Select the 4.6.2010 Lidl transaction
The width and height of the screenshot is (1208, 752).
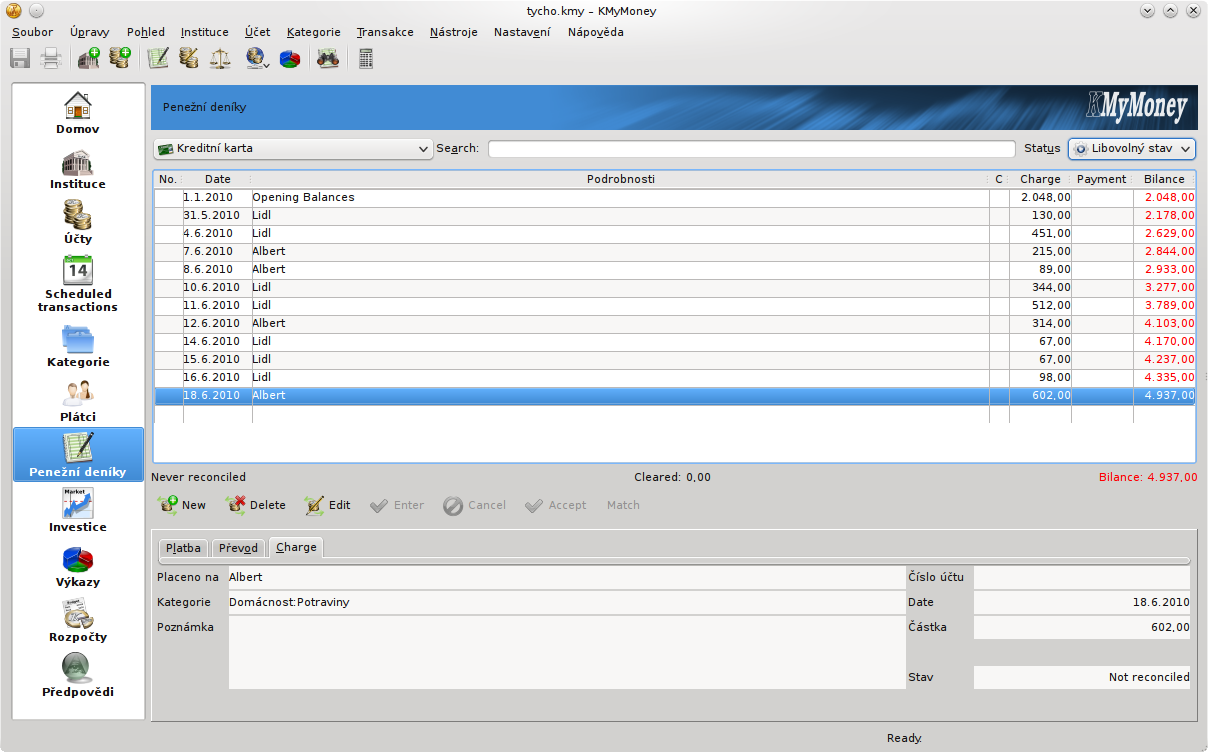click(674, 234)
